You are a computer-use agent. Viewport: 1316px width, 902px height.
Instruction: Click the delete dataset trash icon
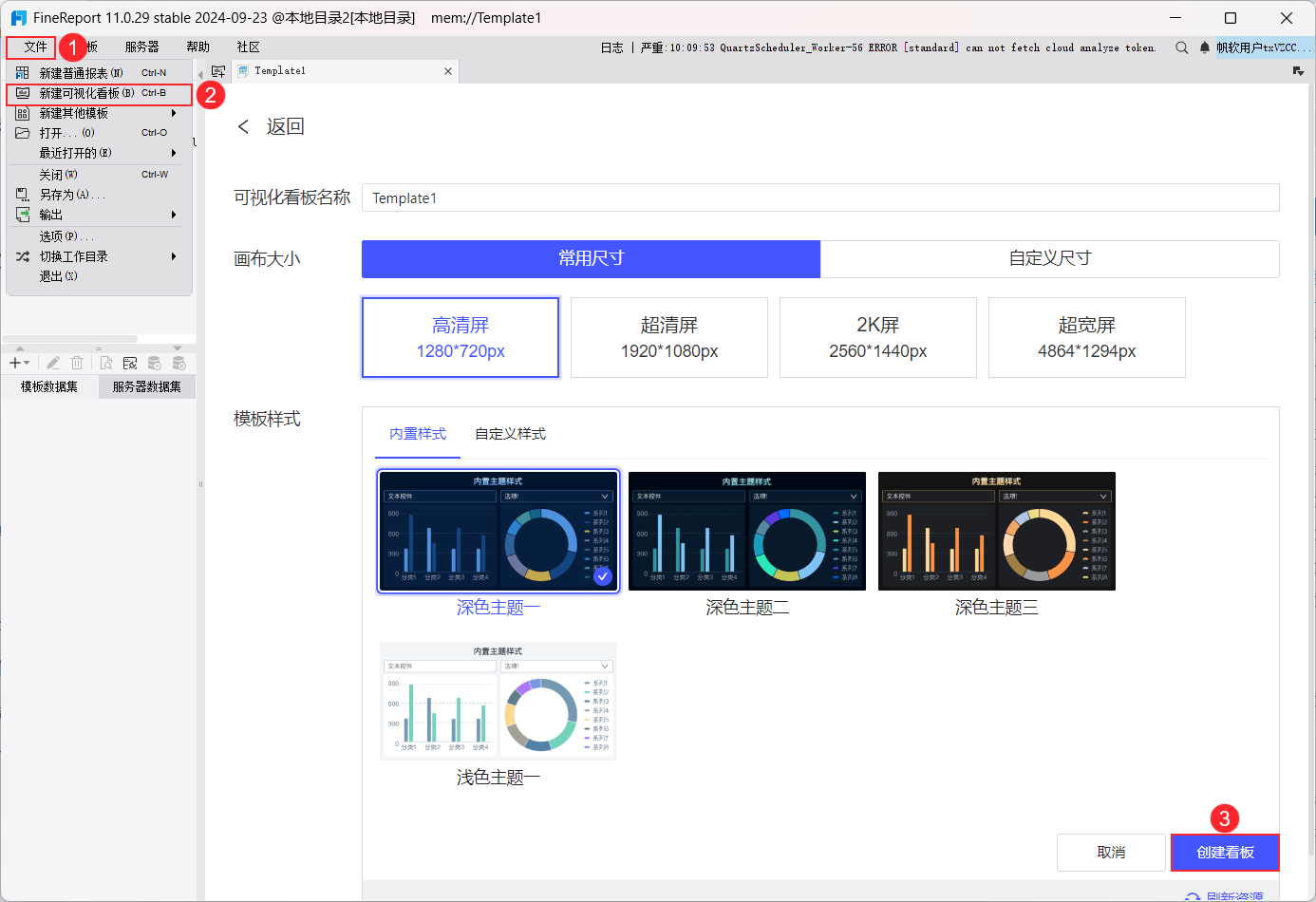coord(78,363)
